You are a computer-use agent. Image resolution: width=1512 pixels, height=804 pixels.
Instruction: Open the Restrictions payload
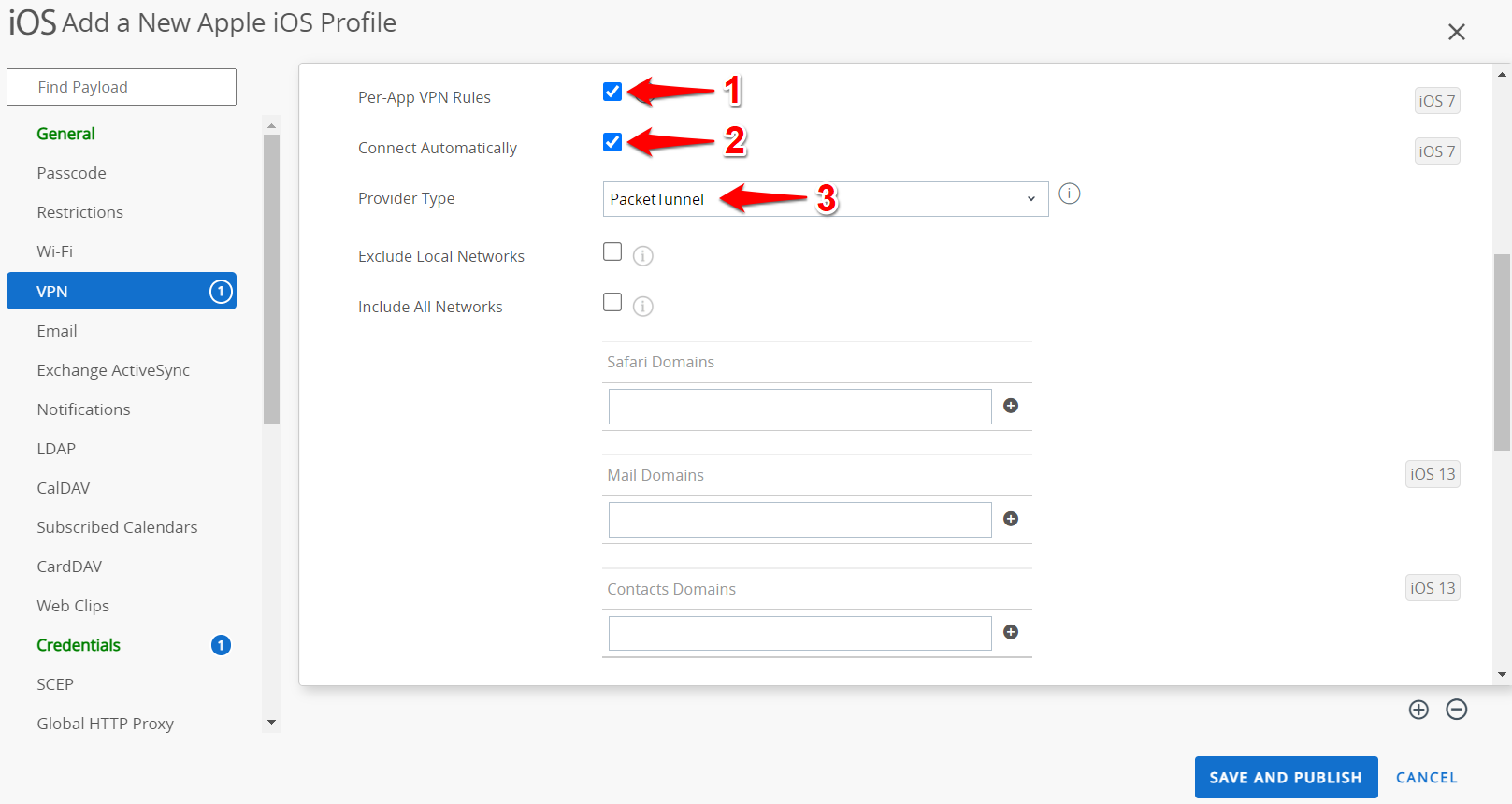[x=79, y=212]
